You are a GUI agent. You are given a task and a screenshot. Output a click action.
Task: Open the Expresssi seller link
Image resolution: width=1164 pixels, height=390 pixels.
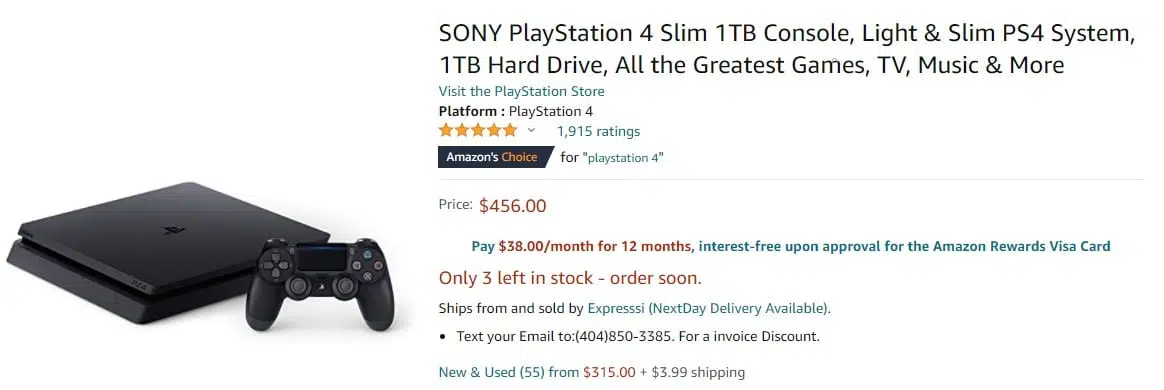click(x=709, y=308)
